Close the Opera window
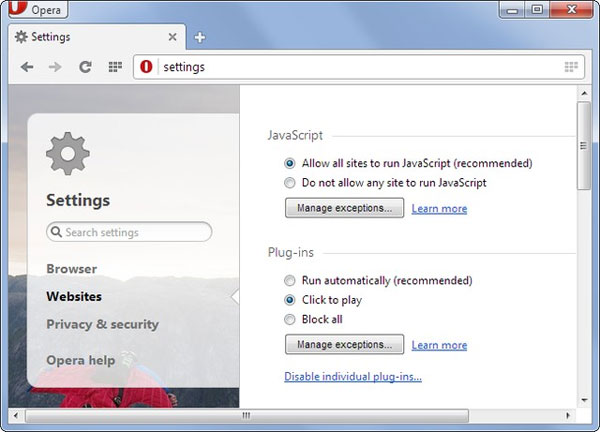 coord(571,10)
